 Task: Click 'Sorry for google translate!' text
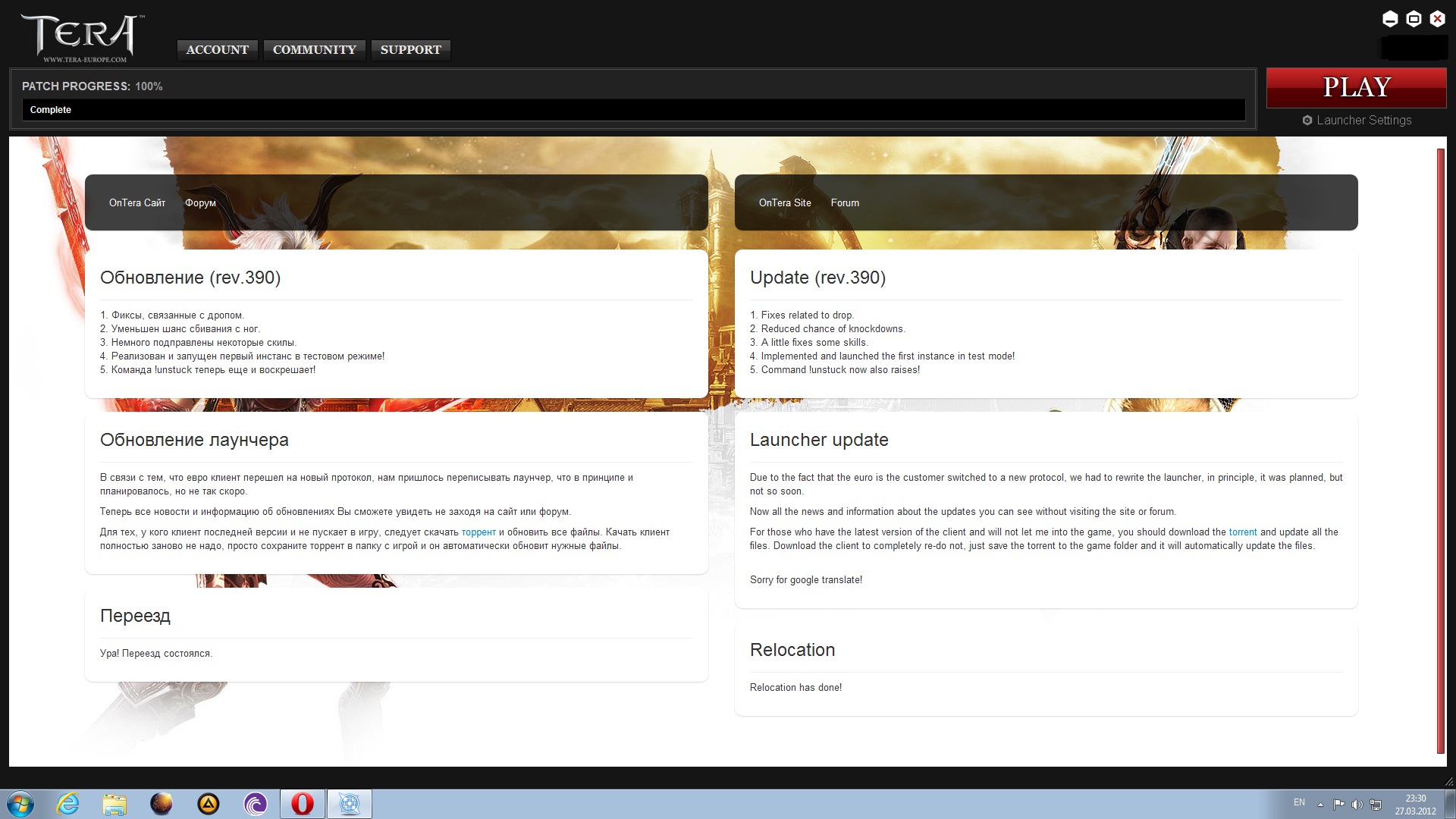pyautogui.click(x=806, y=580)
